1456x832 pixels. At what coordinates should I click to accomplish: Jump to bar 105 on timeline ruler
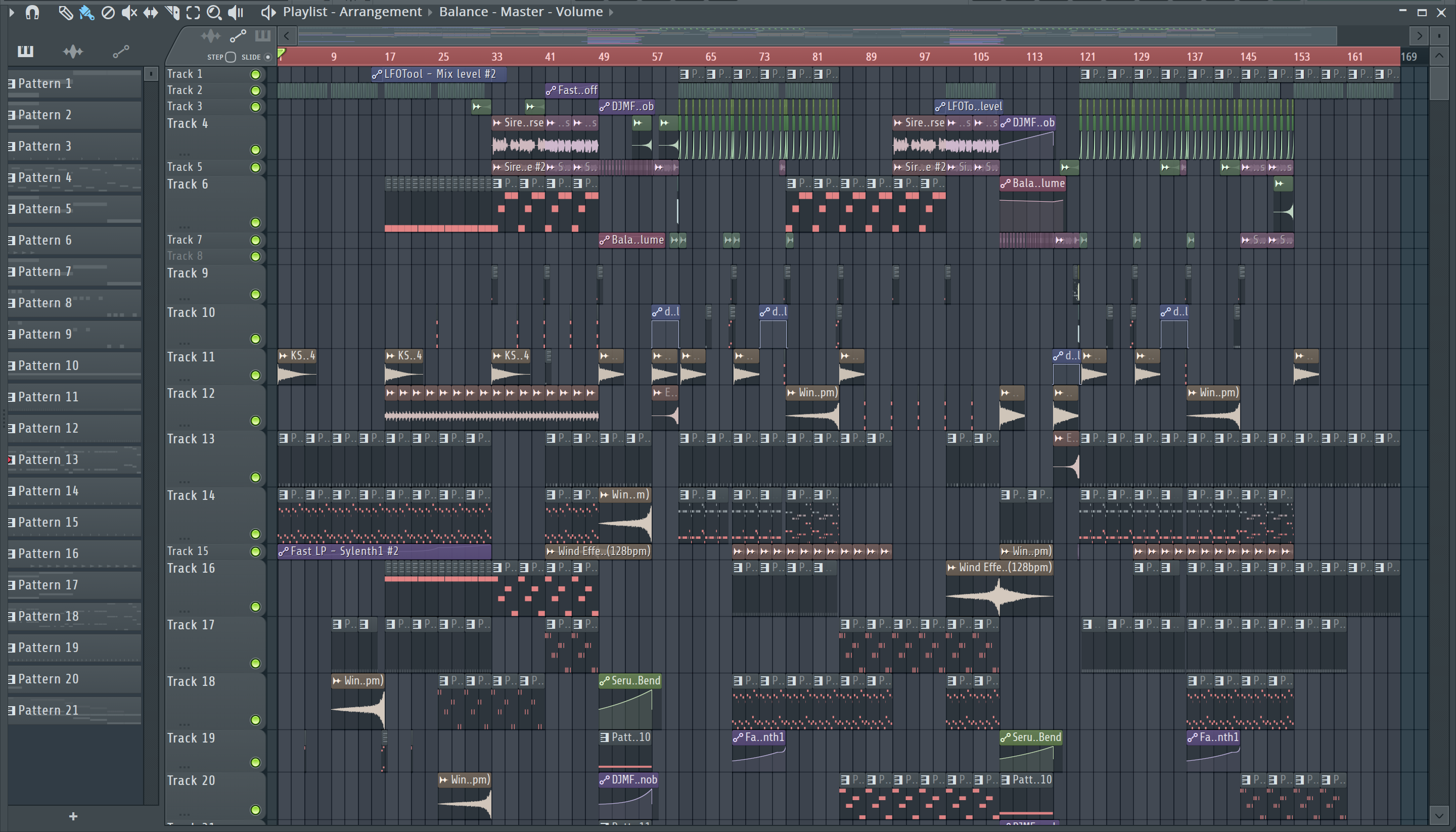(981, 57)
